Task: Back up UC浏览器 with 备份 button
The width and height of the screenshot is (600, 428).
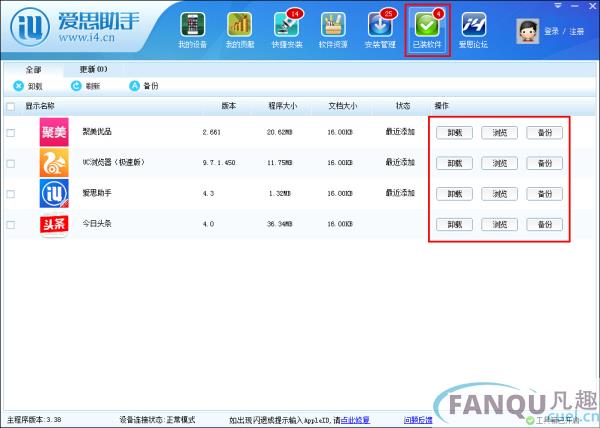Action: coord(545,163)
